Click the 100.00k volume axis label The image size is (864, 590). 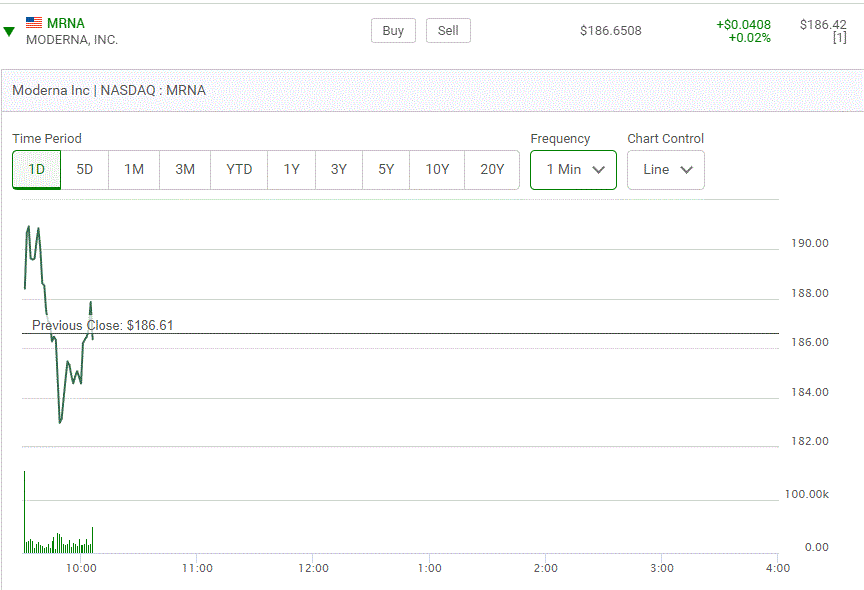point(807,494)
